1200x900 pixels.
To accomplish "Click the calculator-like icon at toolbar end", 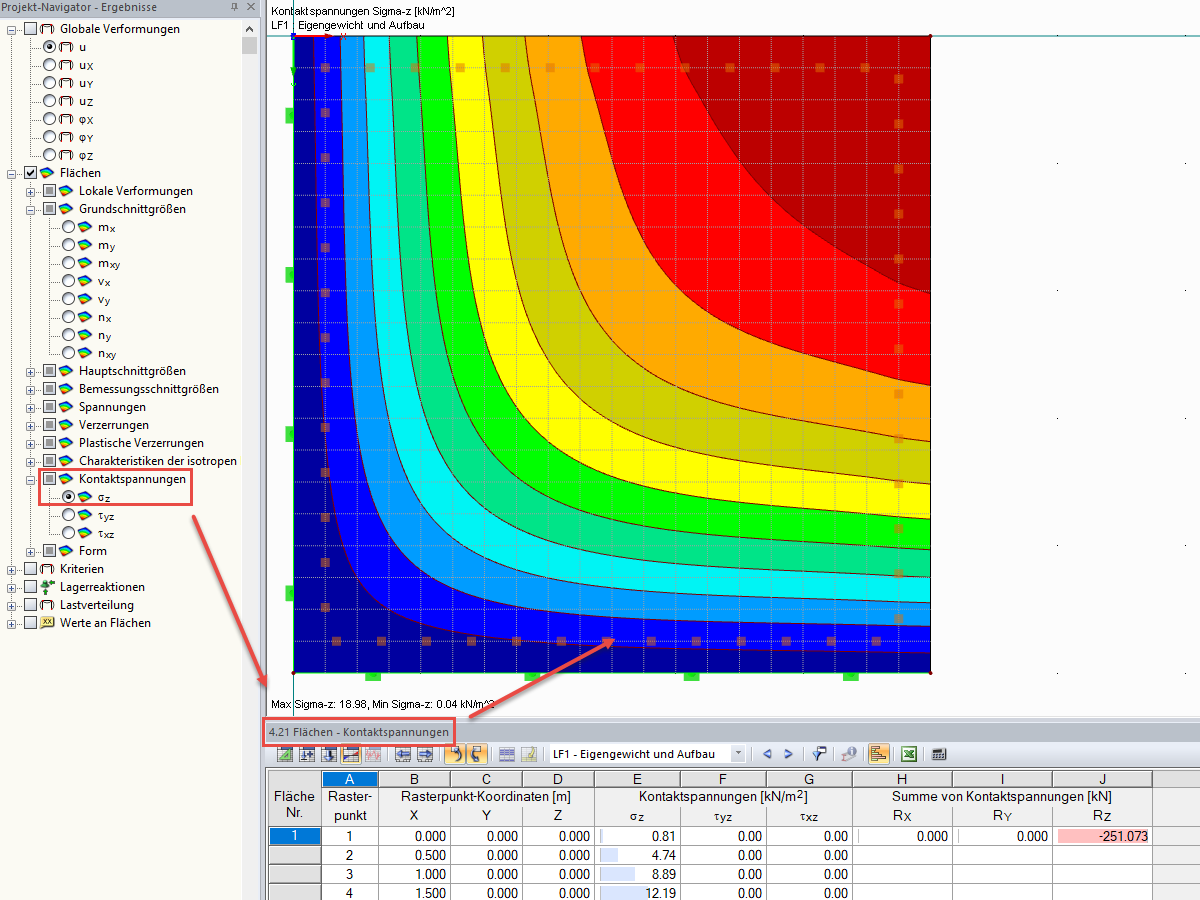I will (x=939, y=754).
